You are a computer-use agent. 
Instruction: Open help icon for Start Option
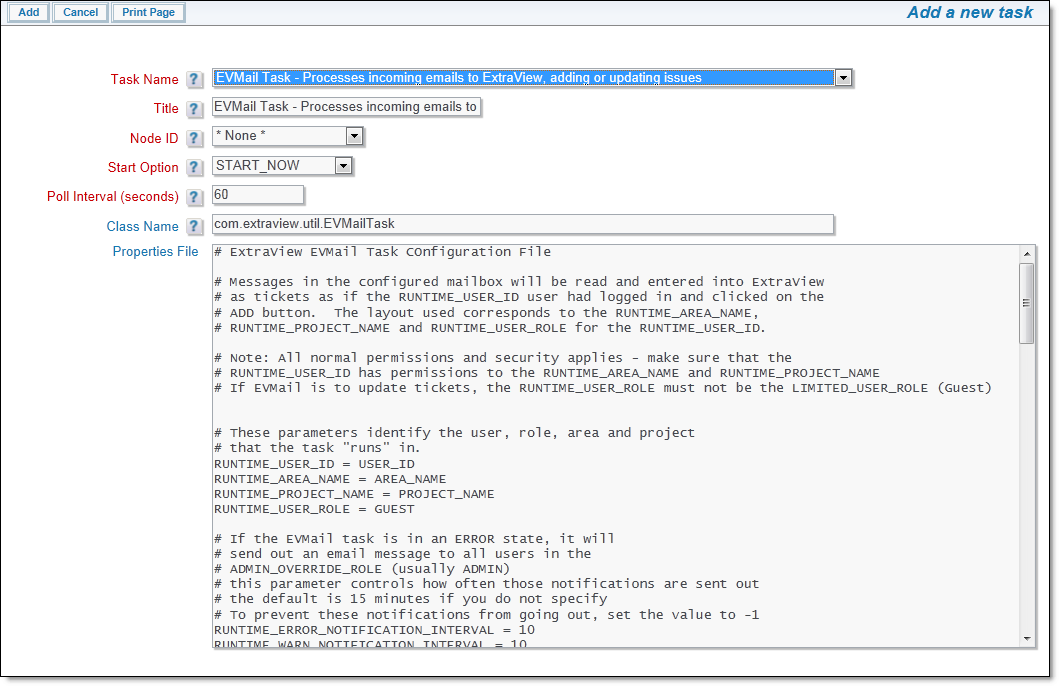point(194,167)
